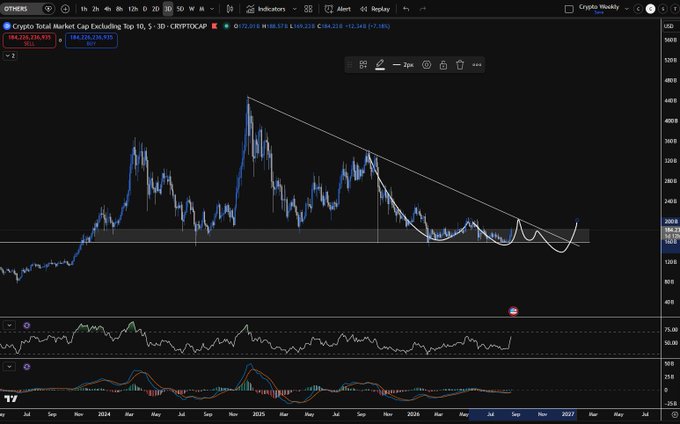Expand the timeframe list dropdown arrow
The height and width of the screenshot is (424, 680).
(212, 9)
